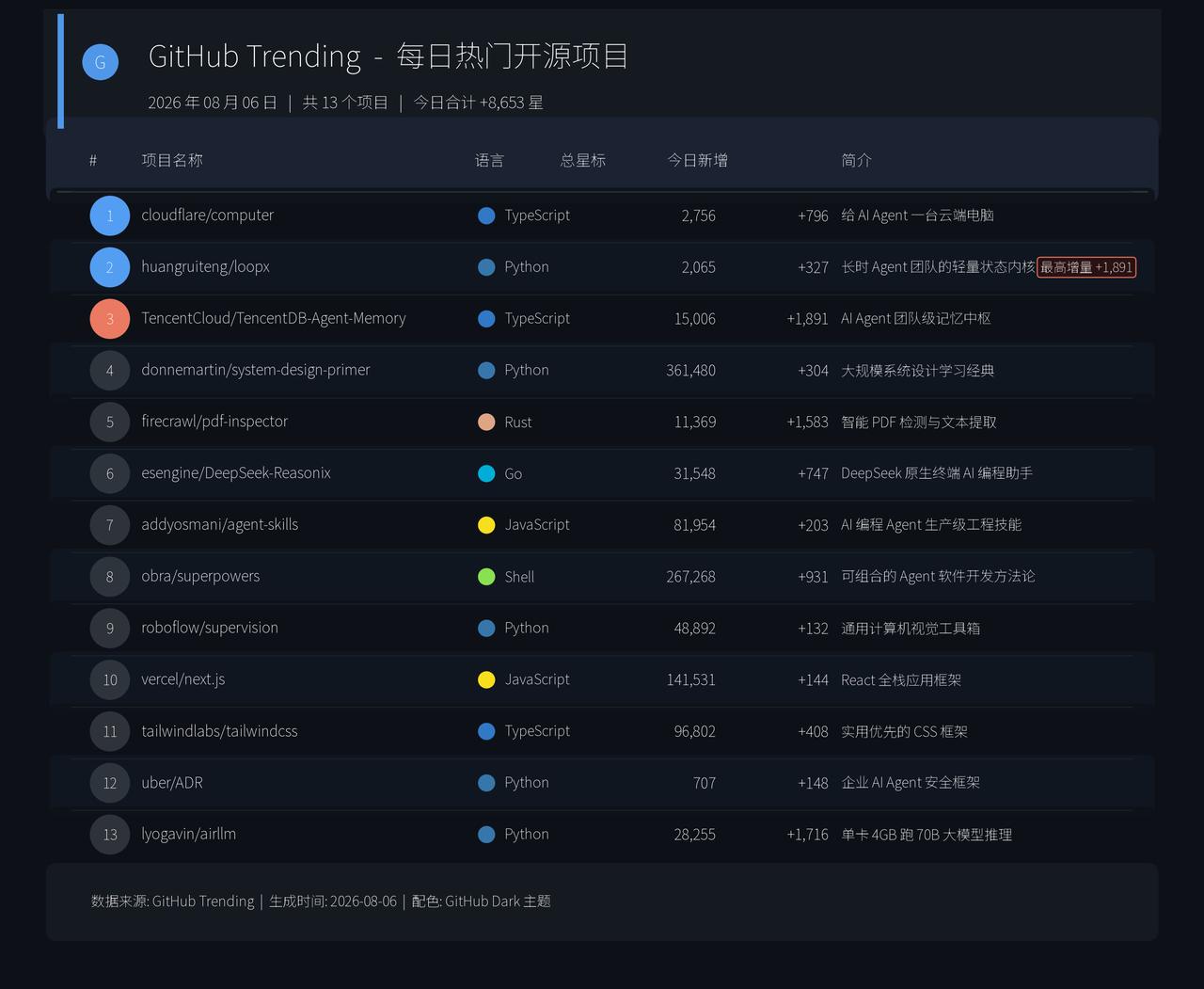Viewport: 1204px width, 989px height.
Task: Click the 最高增量 +1,891 badge
Action: 1086,267
